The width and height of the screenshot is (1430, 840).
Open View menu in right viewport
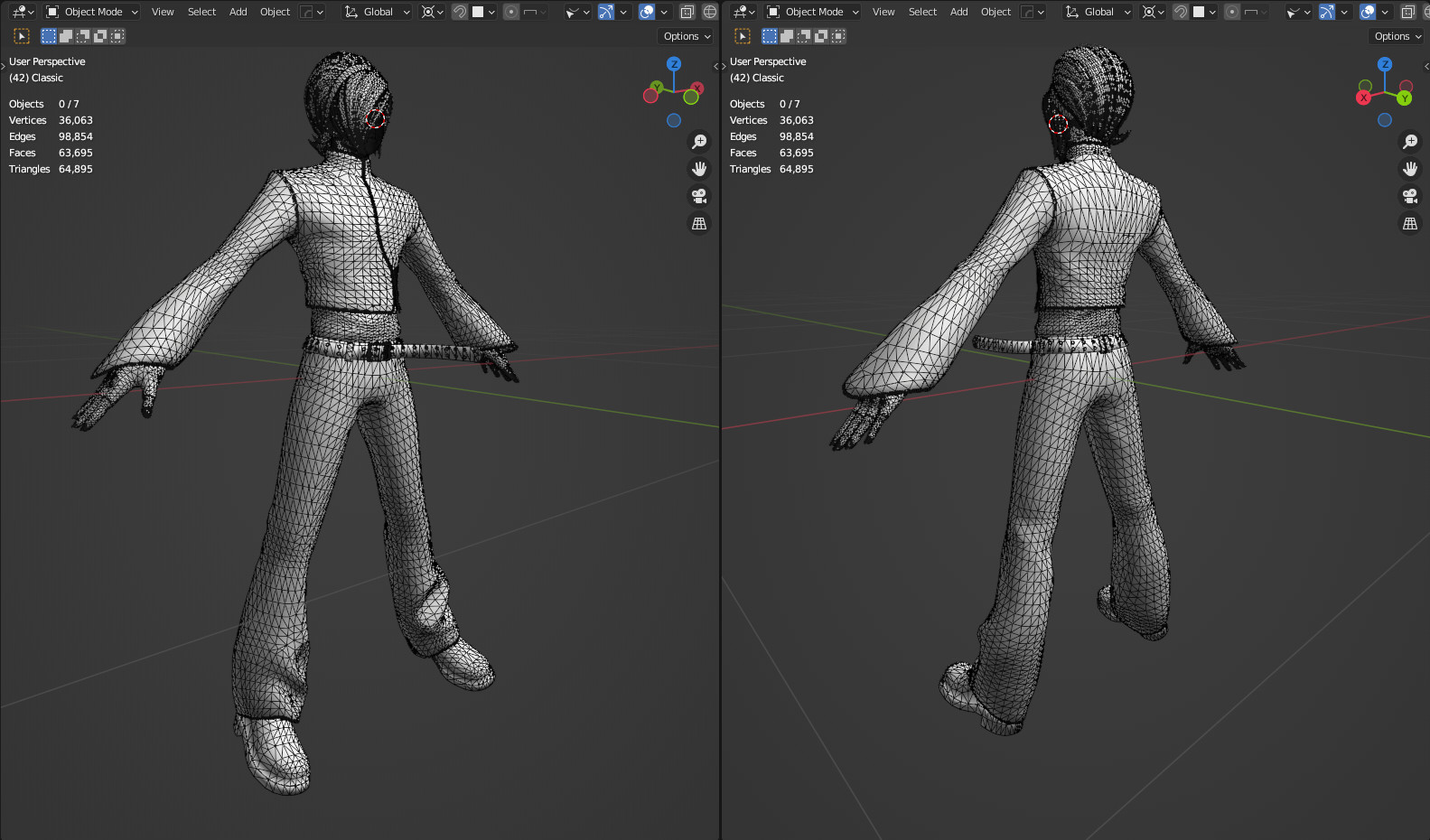[883, 12]
